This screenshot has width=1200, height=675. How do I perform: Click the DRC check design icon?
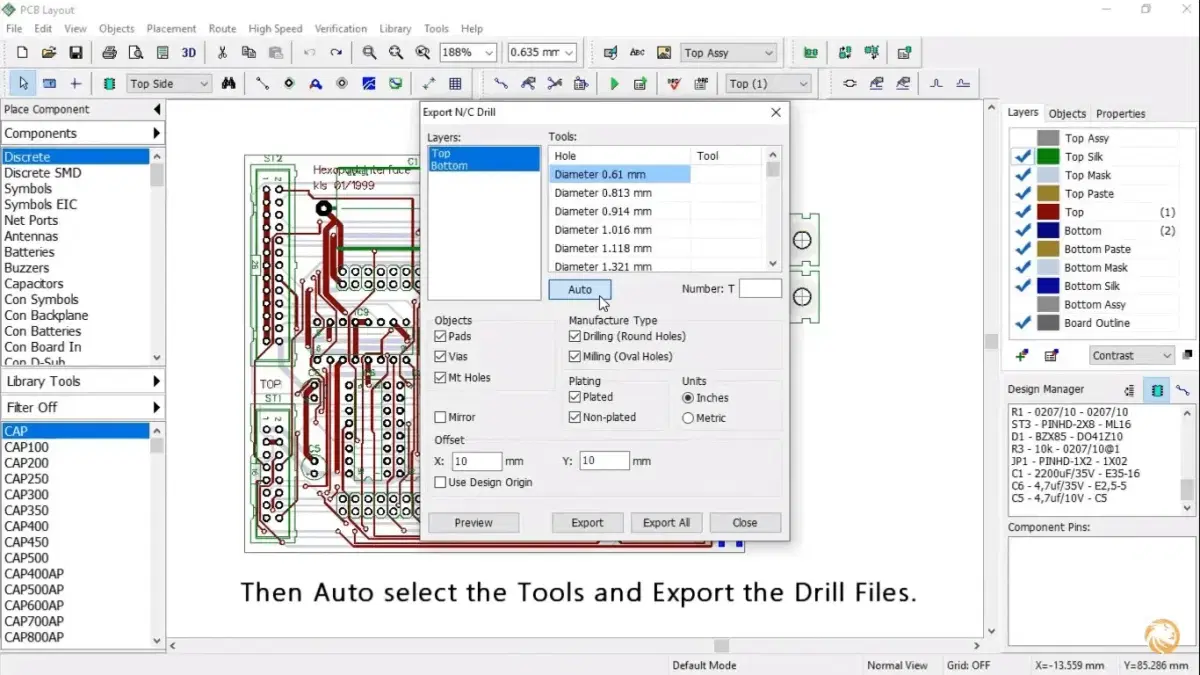tap(674, 84)
